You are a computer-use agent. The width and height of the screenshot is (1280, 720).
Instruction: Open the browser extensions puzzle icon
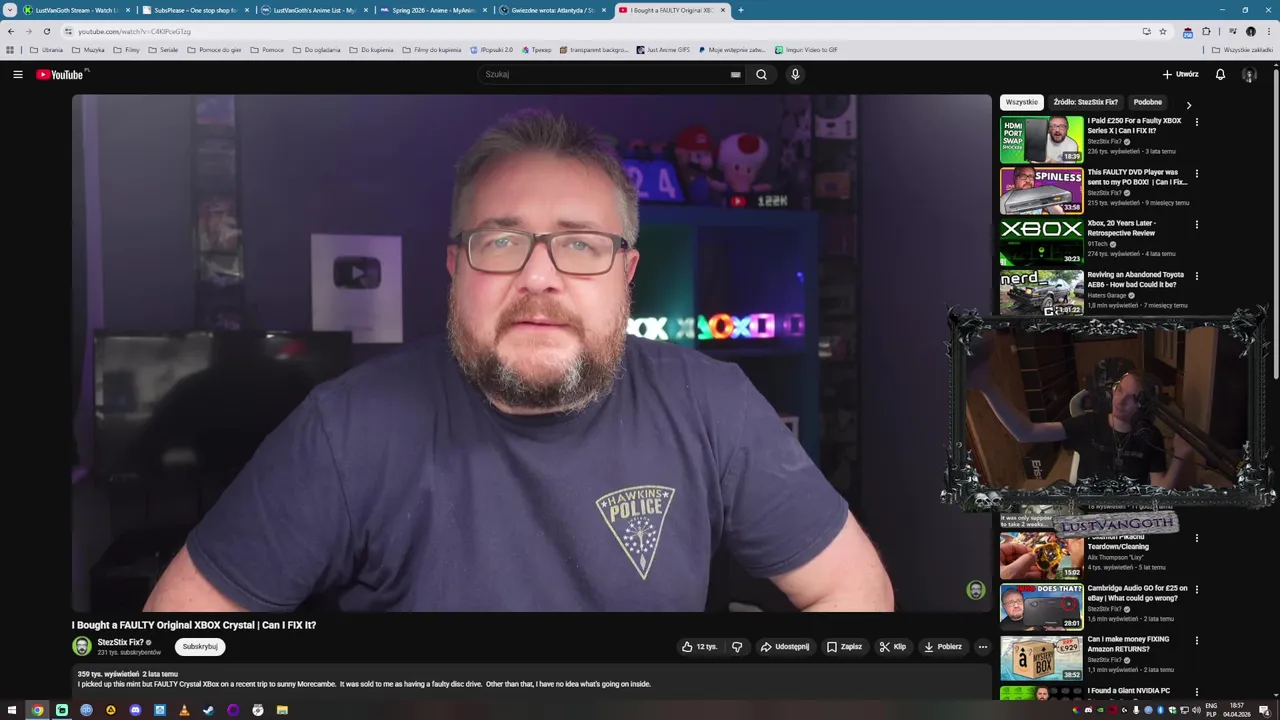(x=1206, y=31)
